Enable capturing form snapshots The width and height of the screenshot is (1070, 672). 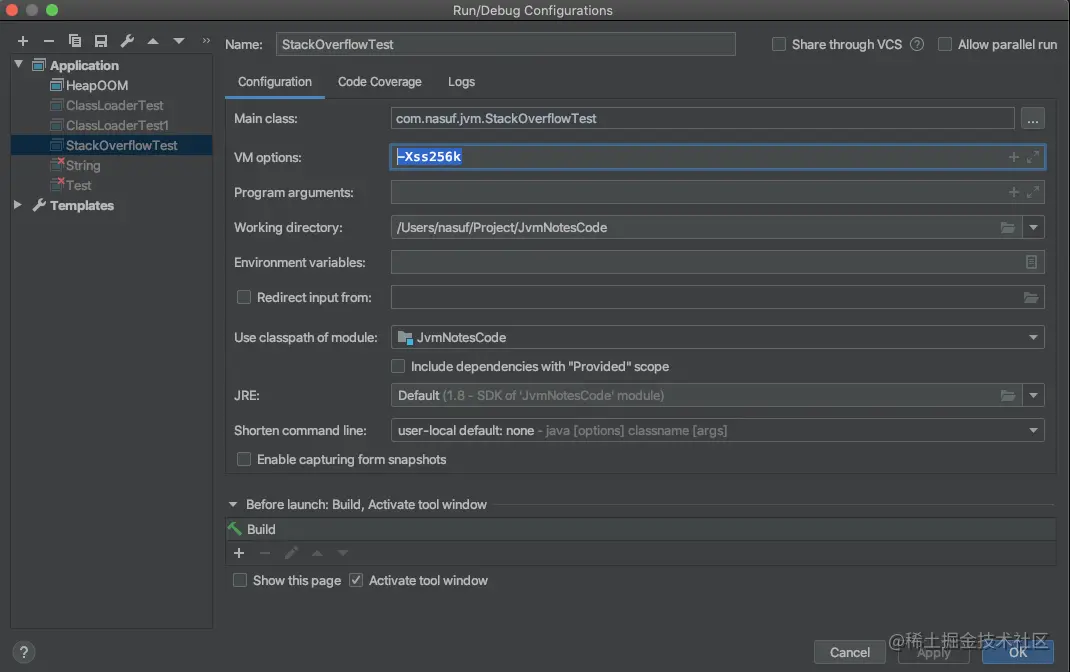coord(244,460)
